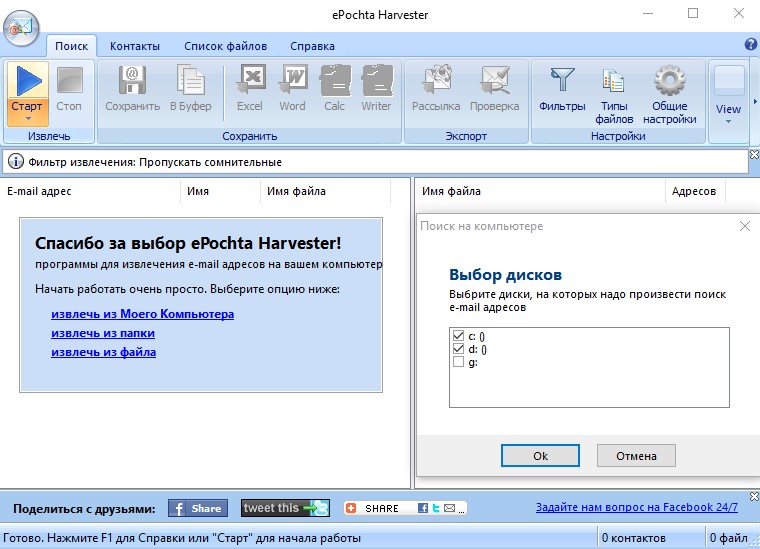
Task: Share on Facebook button
Action: [x=198, y=508]
